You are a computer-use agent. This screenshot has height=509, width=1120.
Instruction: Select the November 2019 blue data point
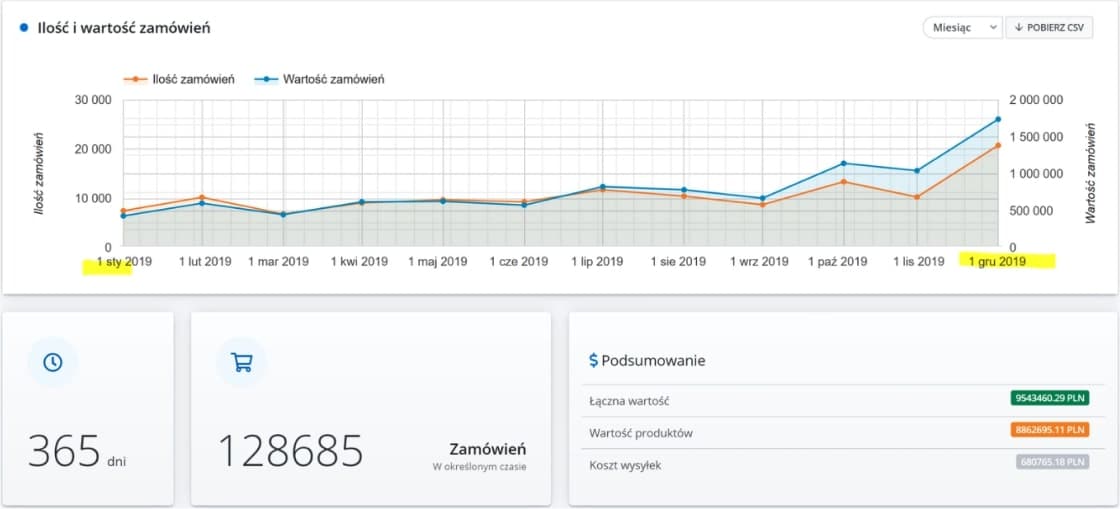(x=917, y=171)
